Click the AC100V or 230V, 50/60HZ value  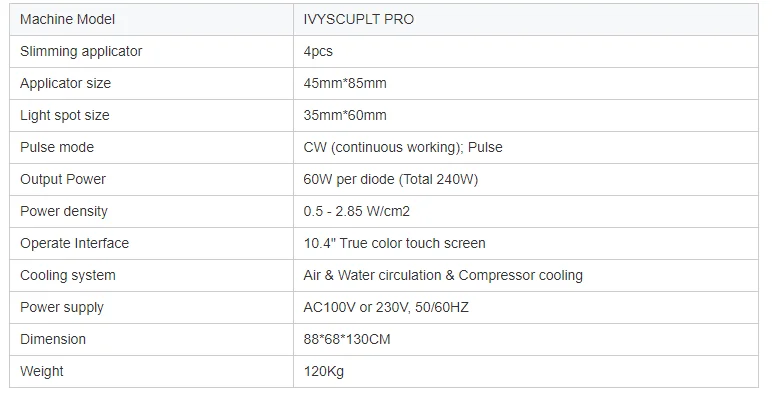[386, 307]
